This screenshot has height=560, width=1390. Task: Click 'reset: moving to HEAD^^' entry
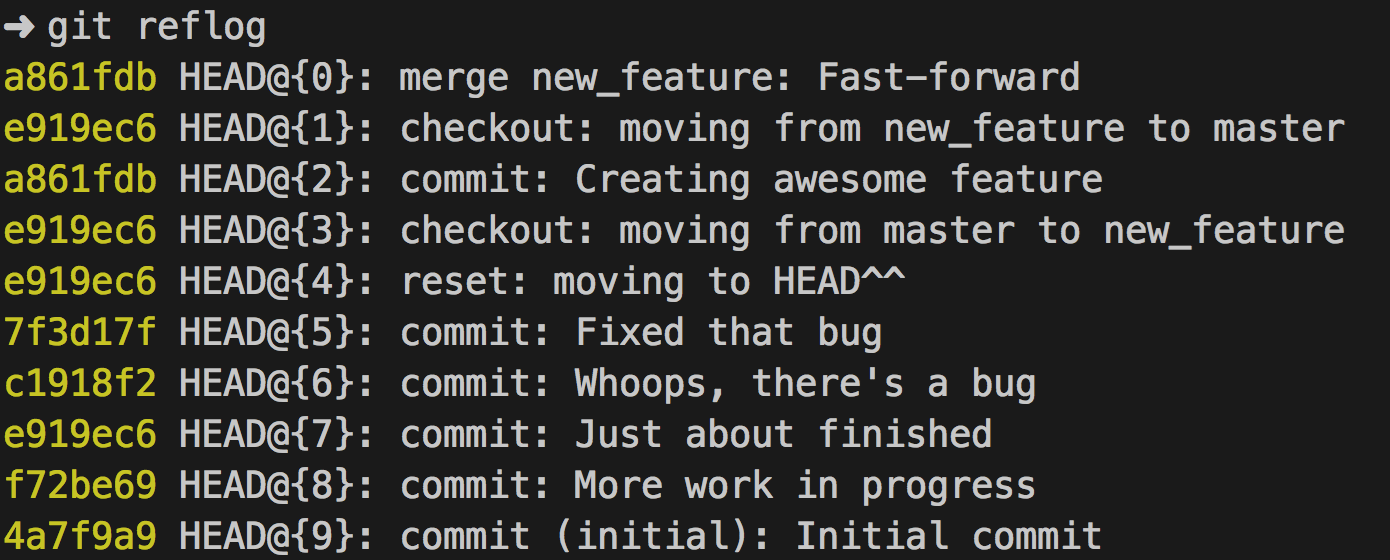click(653, 282)
